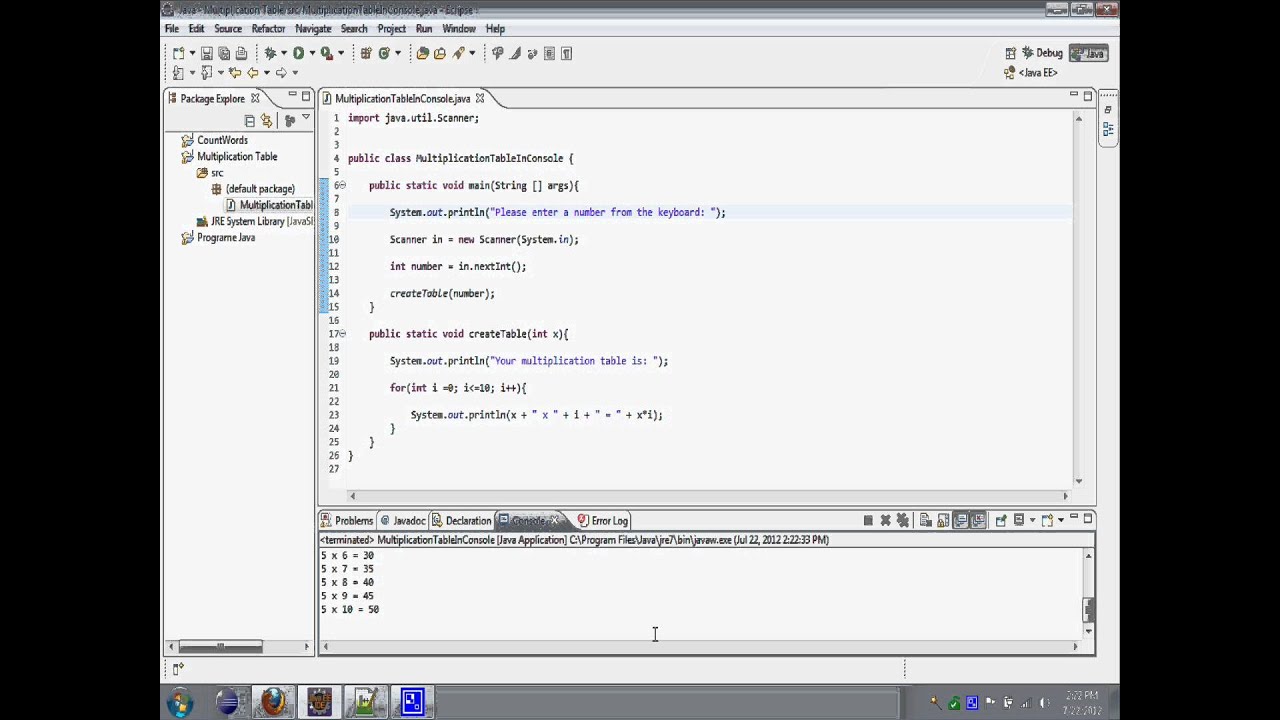Open dropdown next to External Tools

(340, 53)
